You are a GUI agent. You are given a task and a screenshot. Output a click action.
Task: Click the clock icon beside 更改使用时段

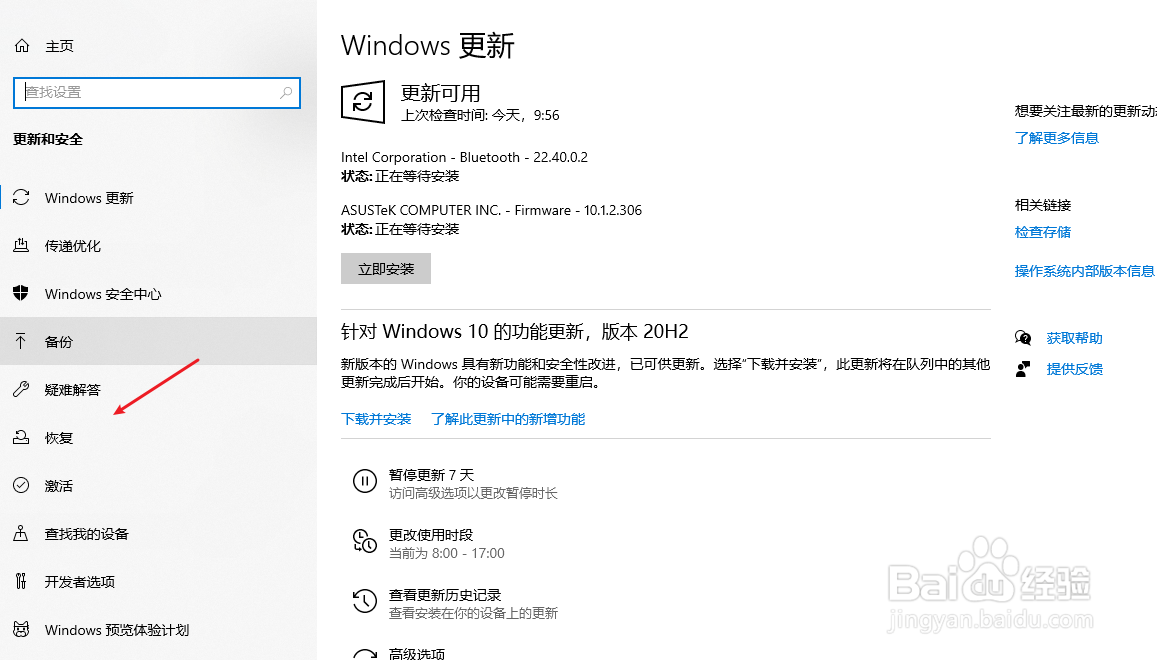pyautogui.click(x=365, y=541)
